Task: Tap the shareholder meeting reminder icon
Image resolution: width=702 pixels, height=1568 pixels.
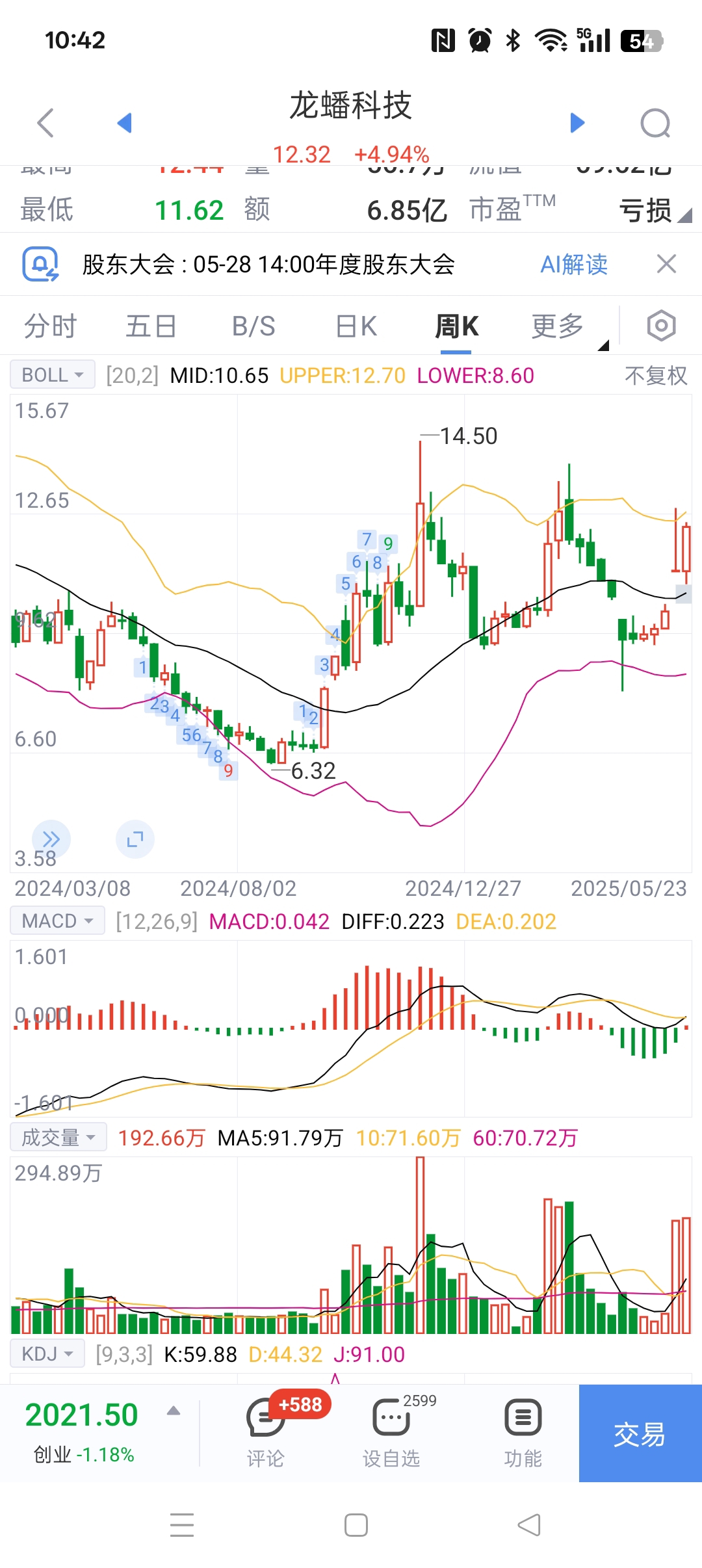Action: point(40,264)
